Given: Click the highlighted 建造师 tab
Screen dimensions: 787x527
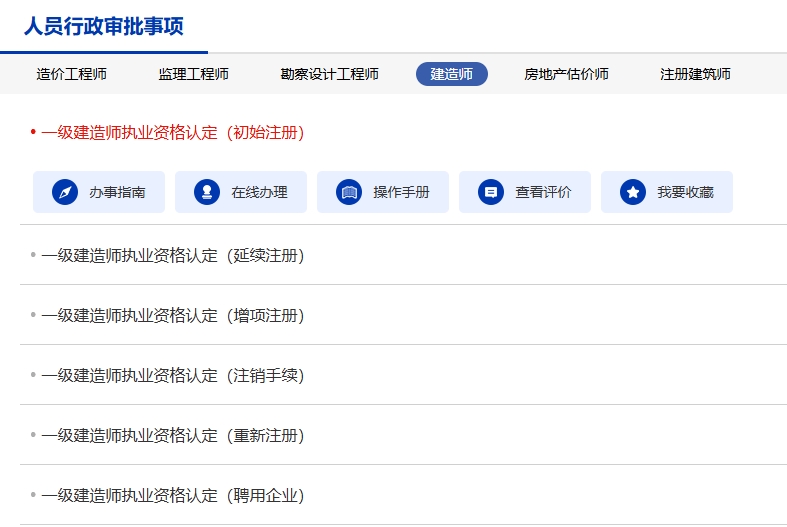Looking at the screenshot, I should tap(451, 74).
